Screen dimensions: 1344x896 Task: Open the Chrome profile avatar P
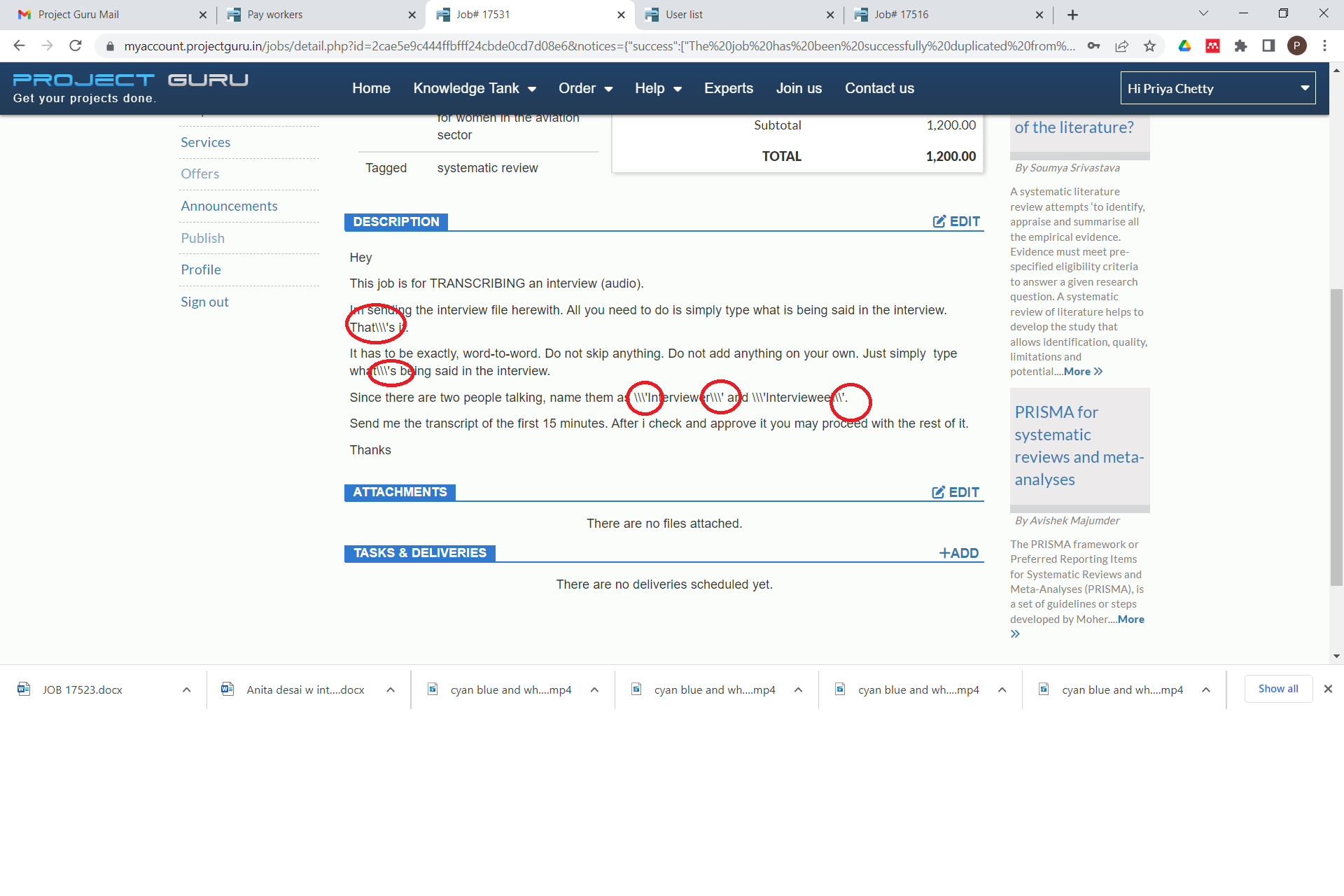coord(1296,46)
